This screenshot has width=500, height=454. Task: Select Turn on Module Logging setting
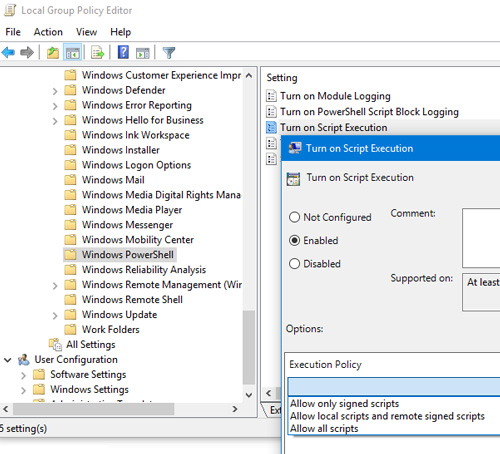pyautogui.click(x=335, y=96)
